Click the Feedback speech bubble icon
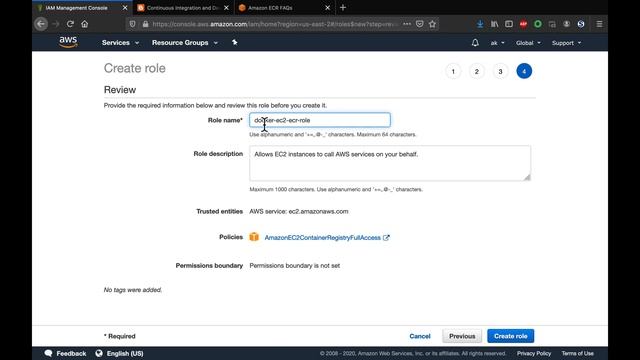 (48, 353)
